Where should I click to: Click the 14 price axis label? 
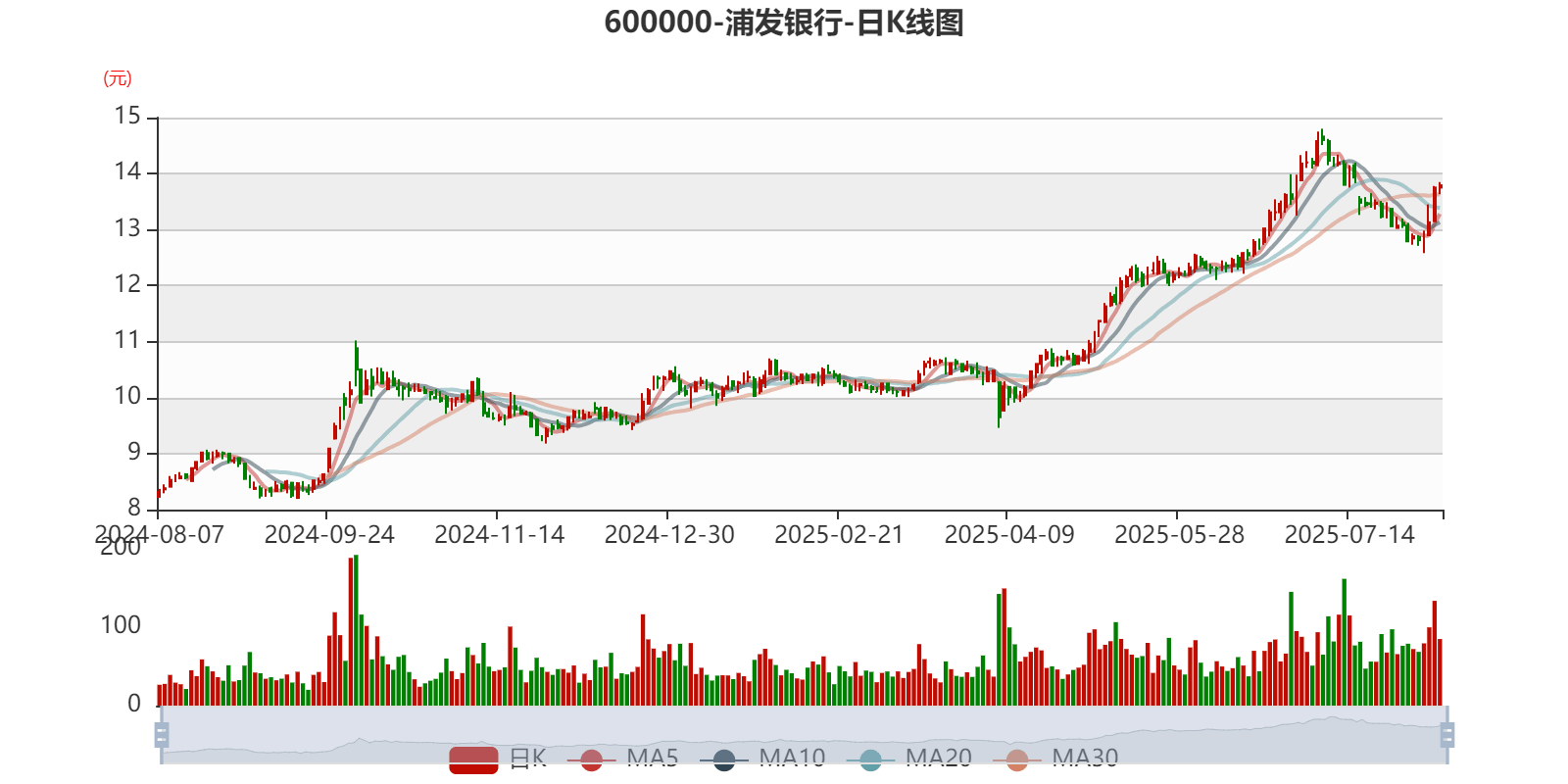pos(127,172)
